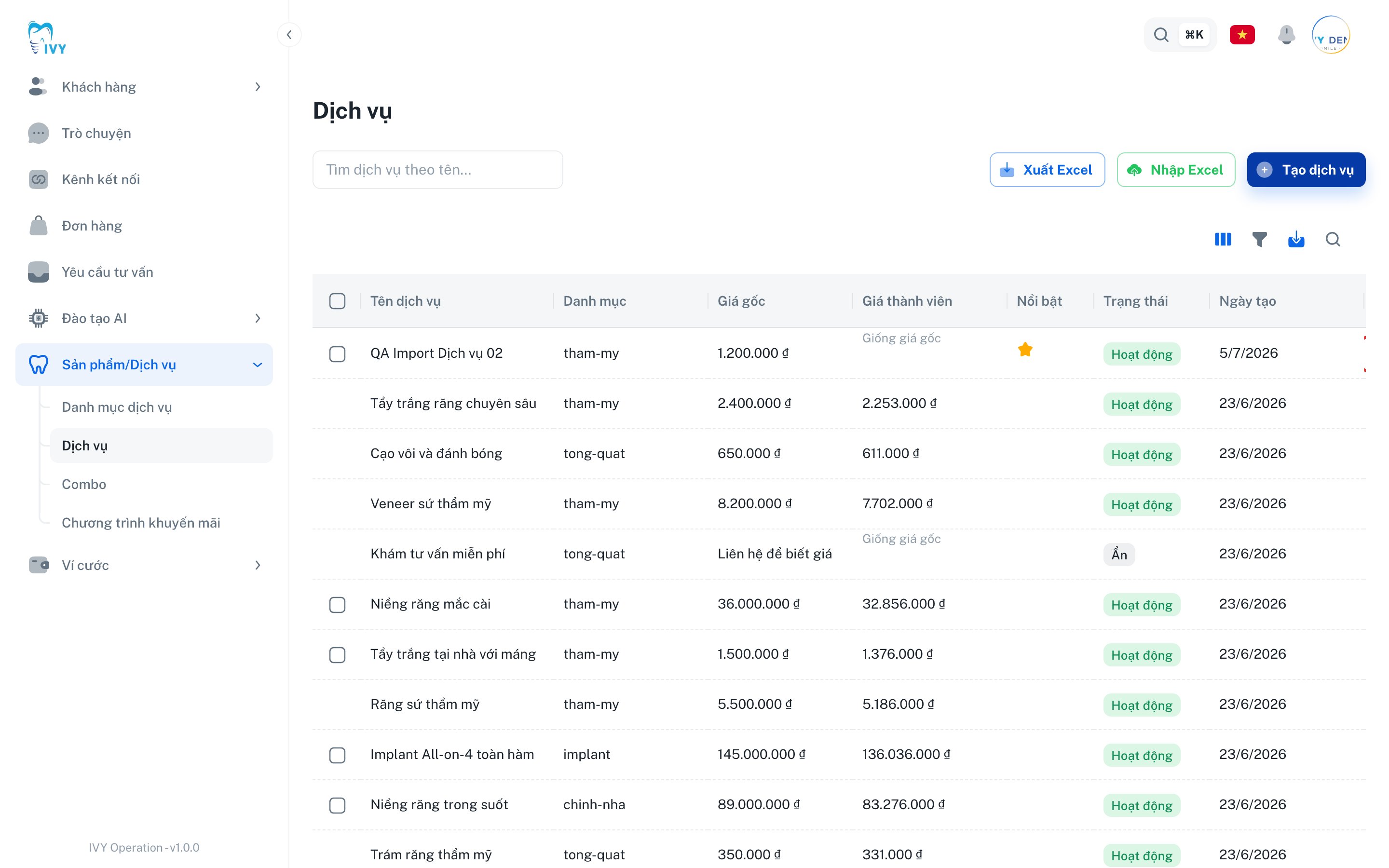
Task: Tick the select-all checkbox in table header
Action: click(338, 301)
